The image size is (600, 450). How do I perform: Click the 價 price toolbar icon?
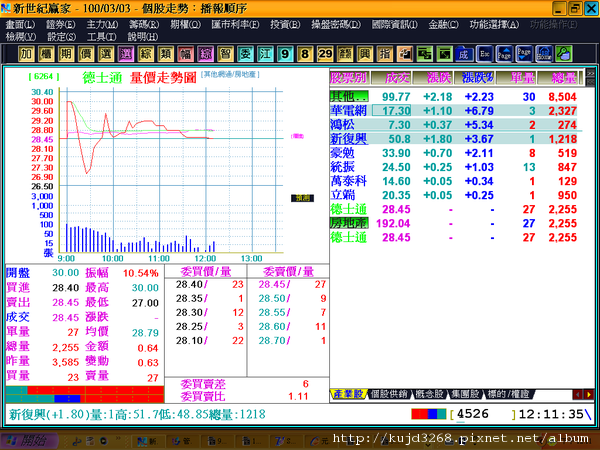(86, 54)
